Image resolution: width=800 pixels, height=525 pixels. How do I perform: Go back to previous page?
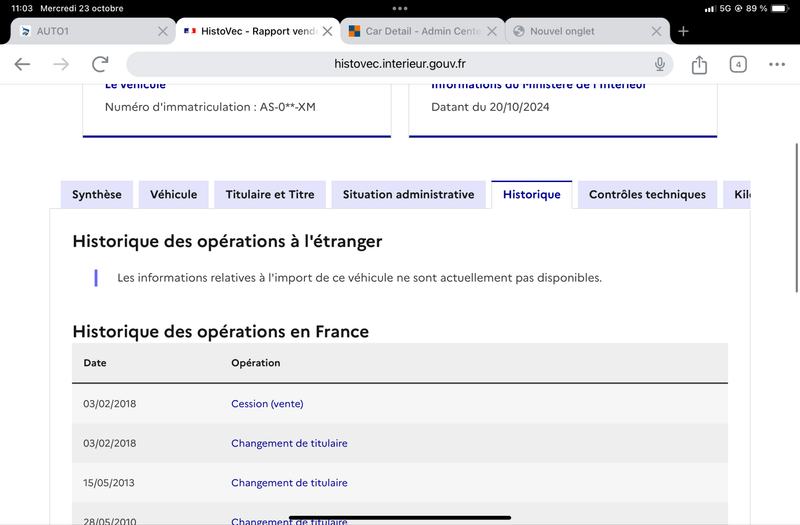point(22,64)
